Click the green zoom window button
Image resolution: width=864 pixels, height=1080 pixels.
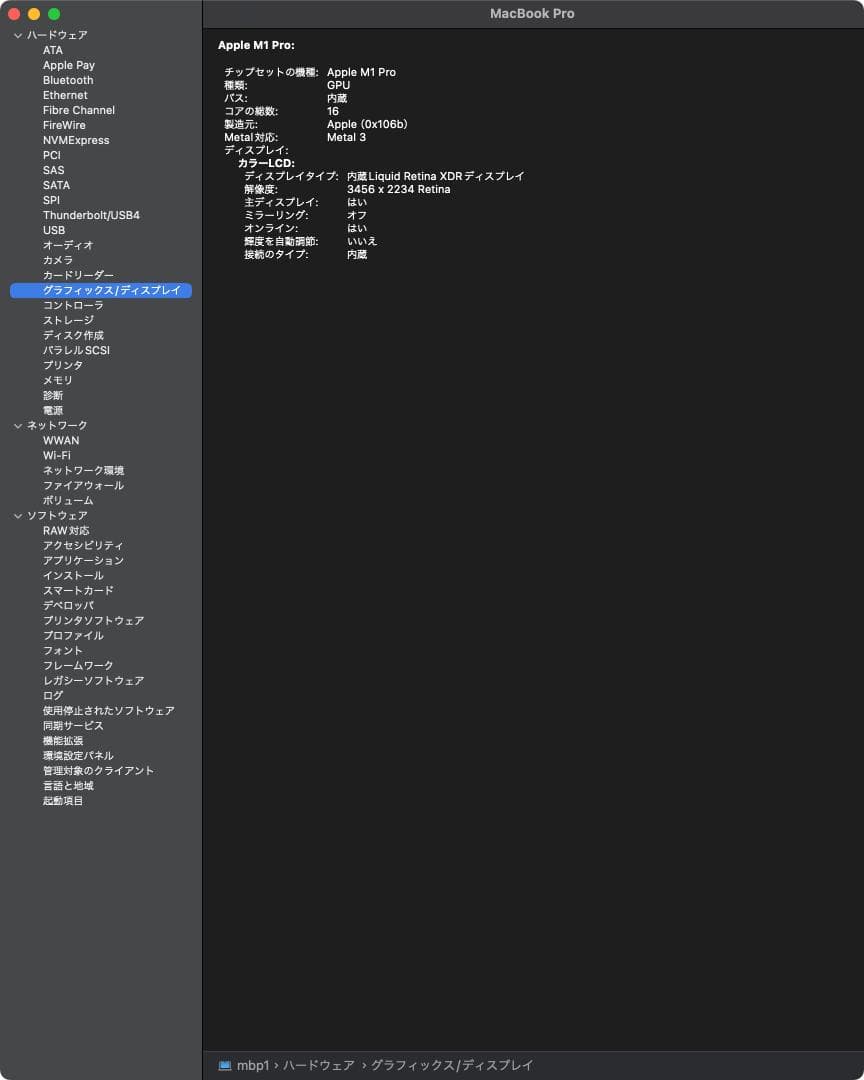coord(54,14)
